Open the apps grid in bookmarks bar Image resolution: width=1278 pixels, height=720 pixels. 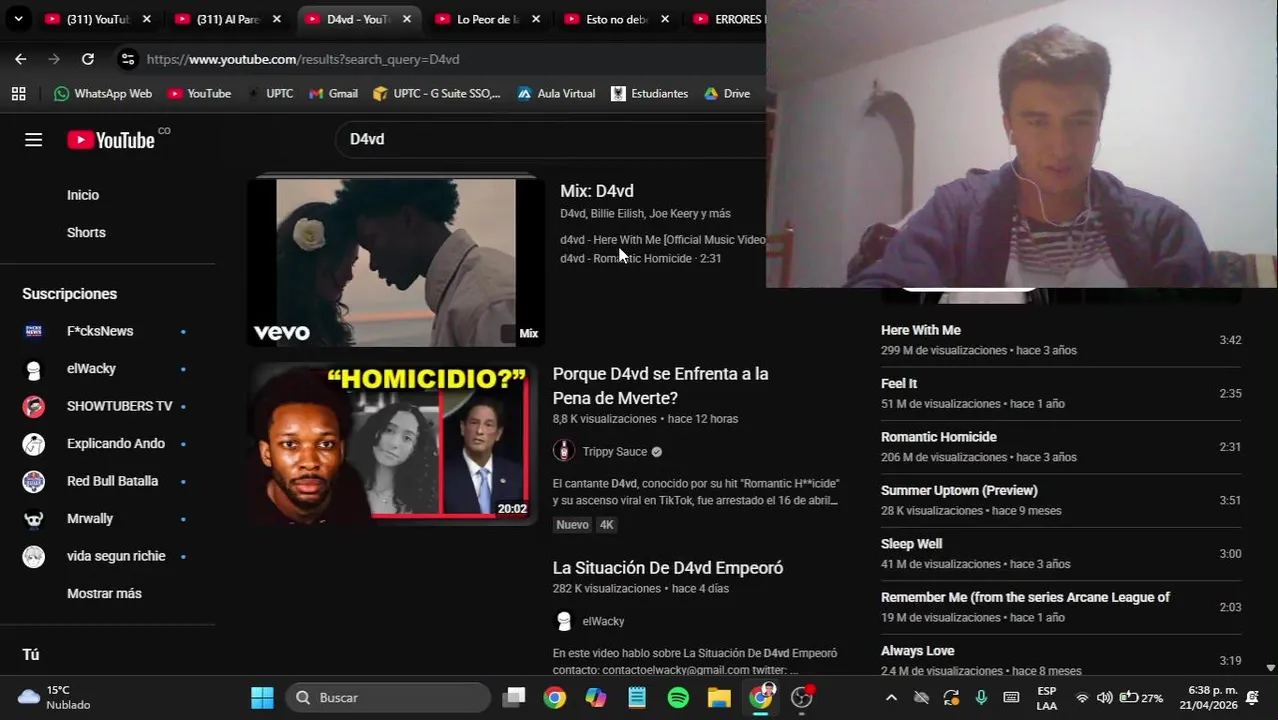coord(18,93)
